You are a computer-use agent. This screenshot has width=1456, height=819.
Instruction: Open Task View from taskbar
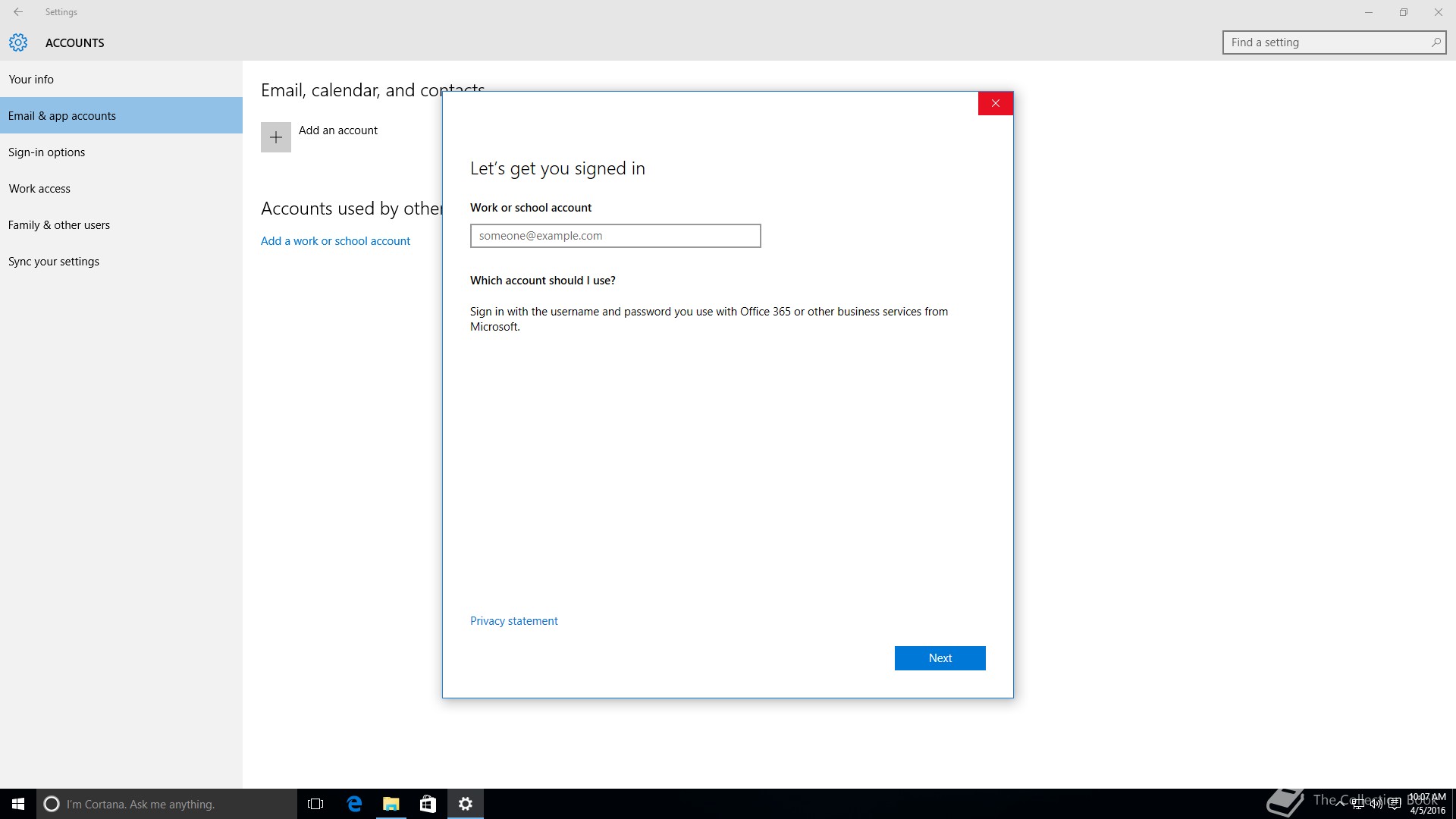315,804
